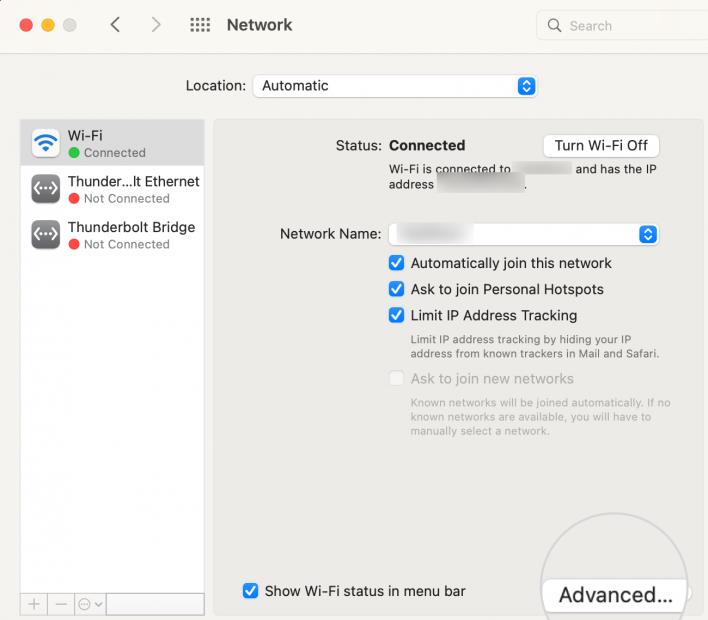Click the forward chevron in the toolbar
This screenshot has width=708, height=620.
click(x=156, y=25)
